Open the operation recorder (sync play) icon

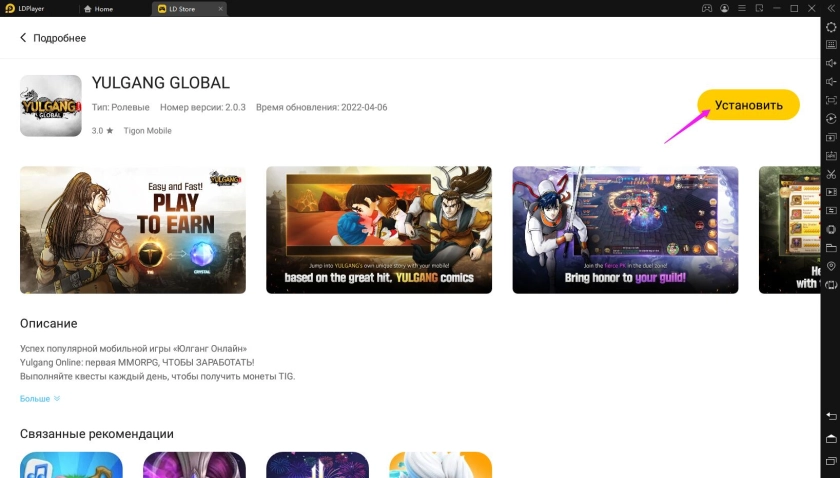coord(831,118)
